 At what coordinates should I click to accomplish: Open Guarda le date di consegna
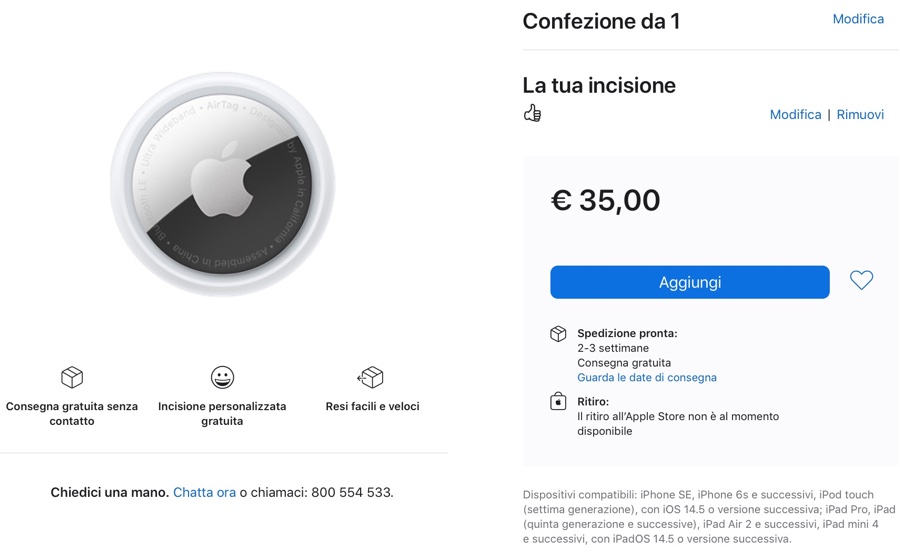point(647,378)
